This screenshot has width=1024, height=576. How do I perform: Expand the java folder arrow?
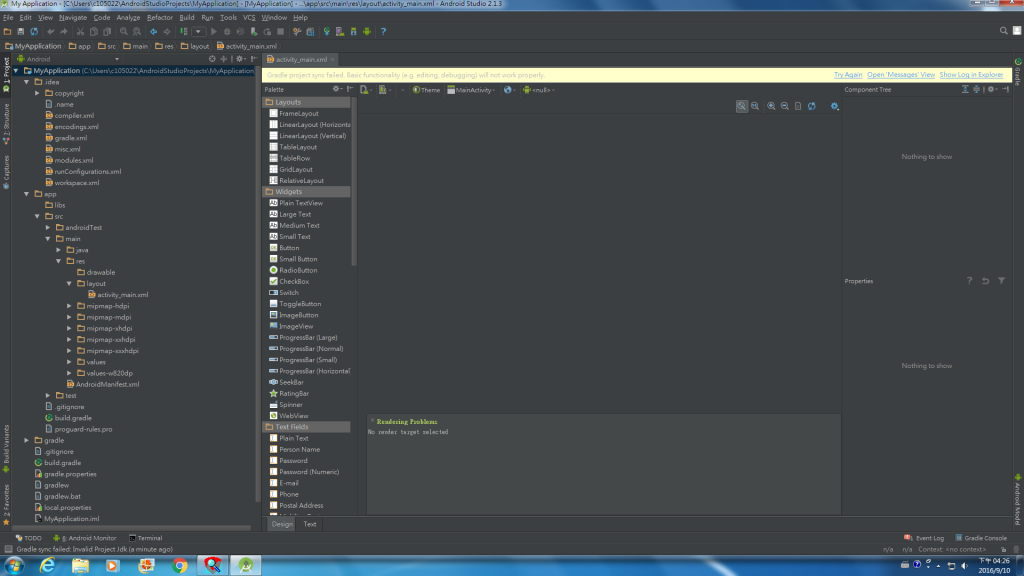click(59, 250)
